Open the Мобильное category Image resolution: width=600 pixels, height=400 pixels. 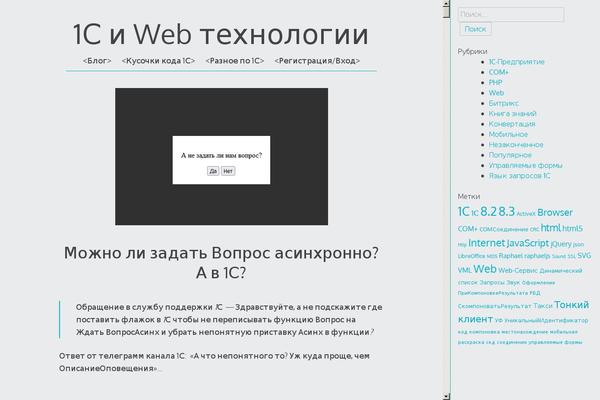(508, 134)
